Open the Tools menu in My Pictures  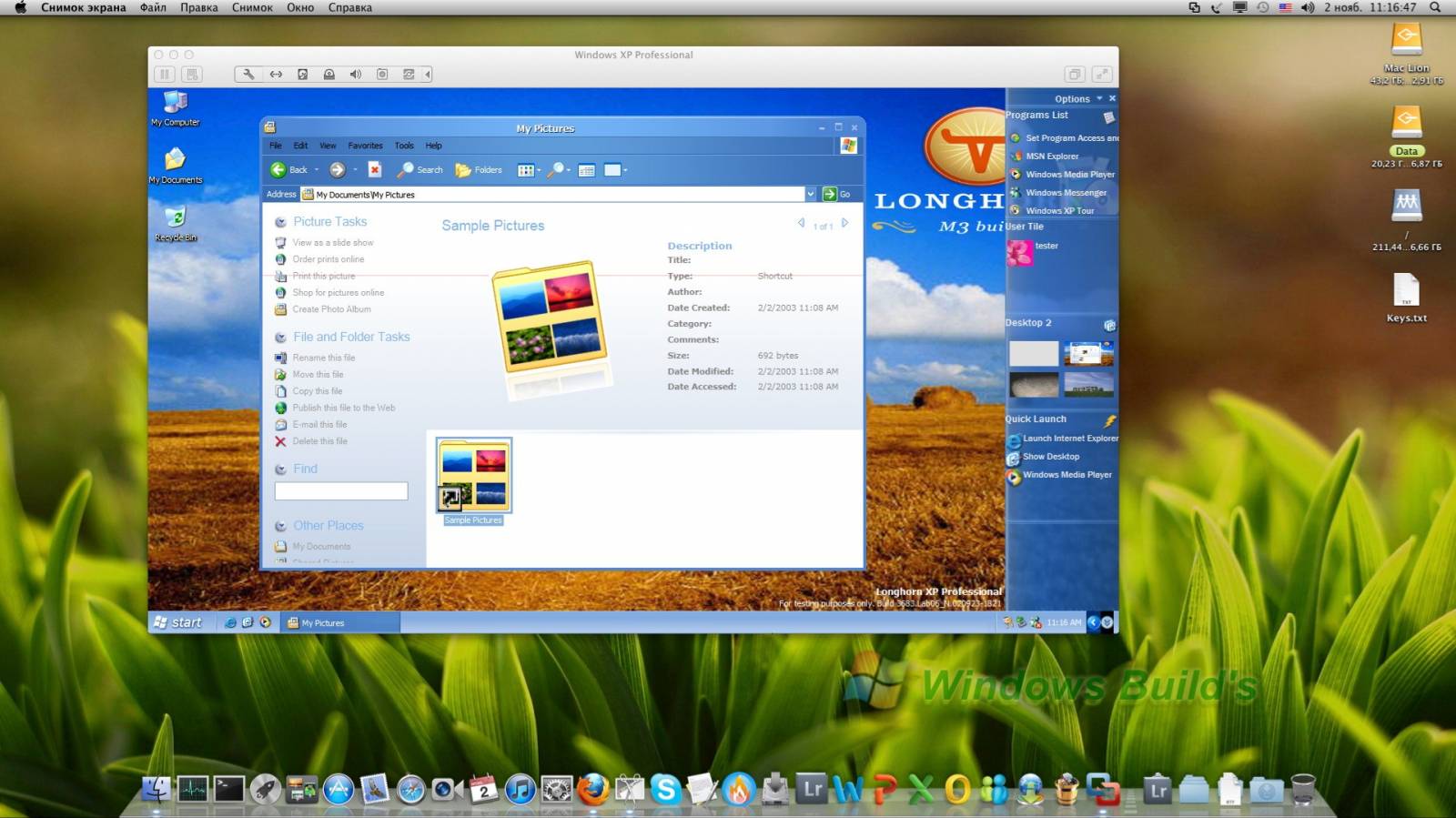point(404,146)
